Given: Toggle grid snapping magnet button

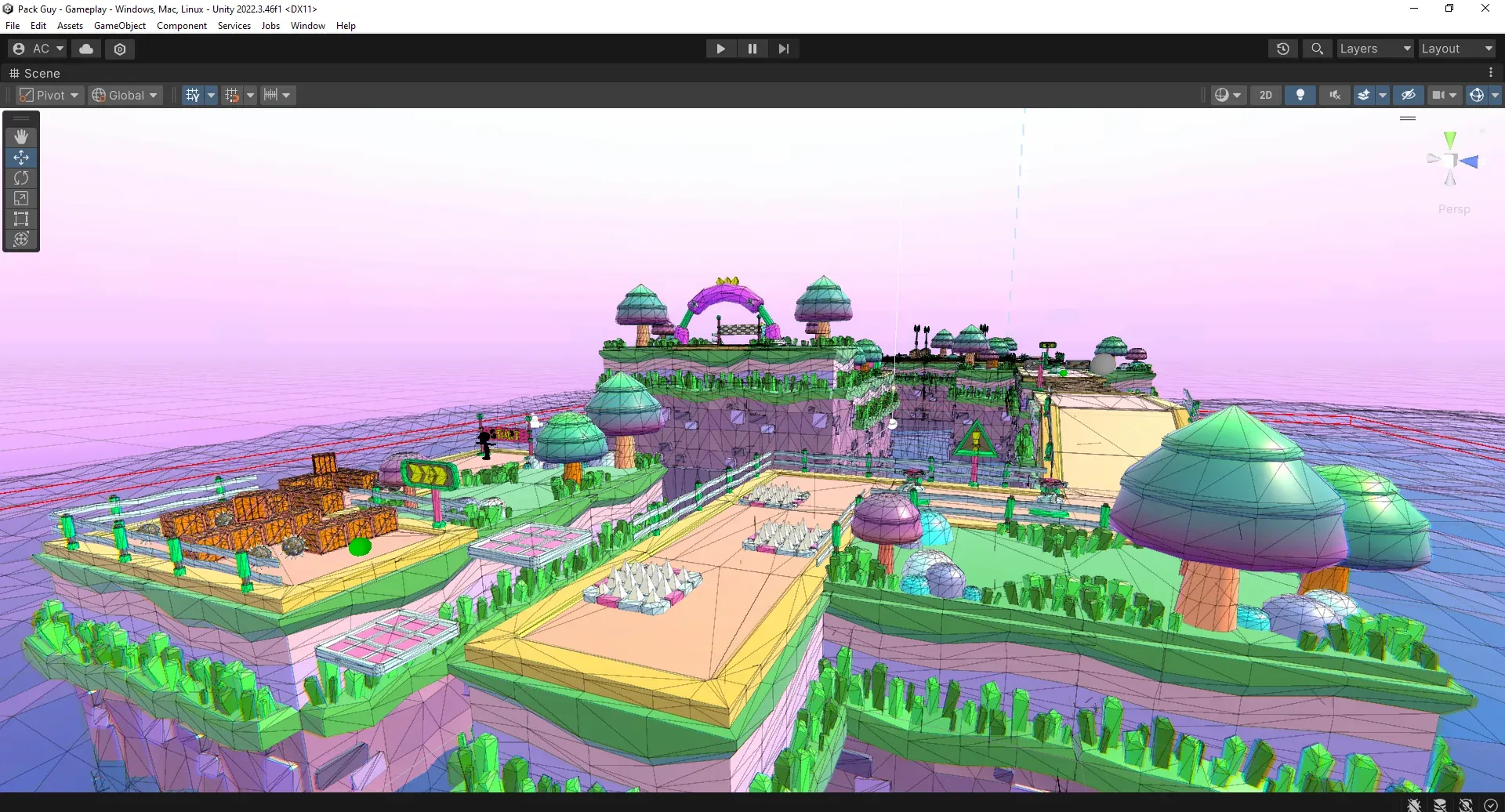Looking at the screenshot, I should 232,95.
